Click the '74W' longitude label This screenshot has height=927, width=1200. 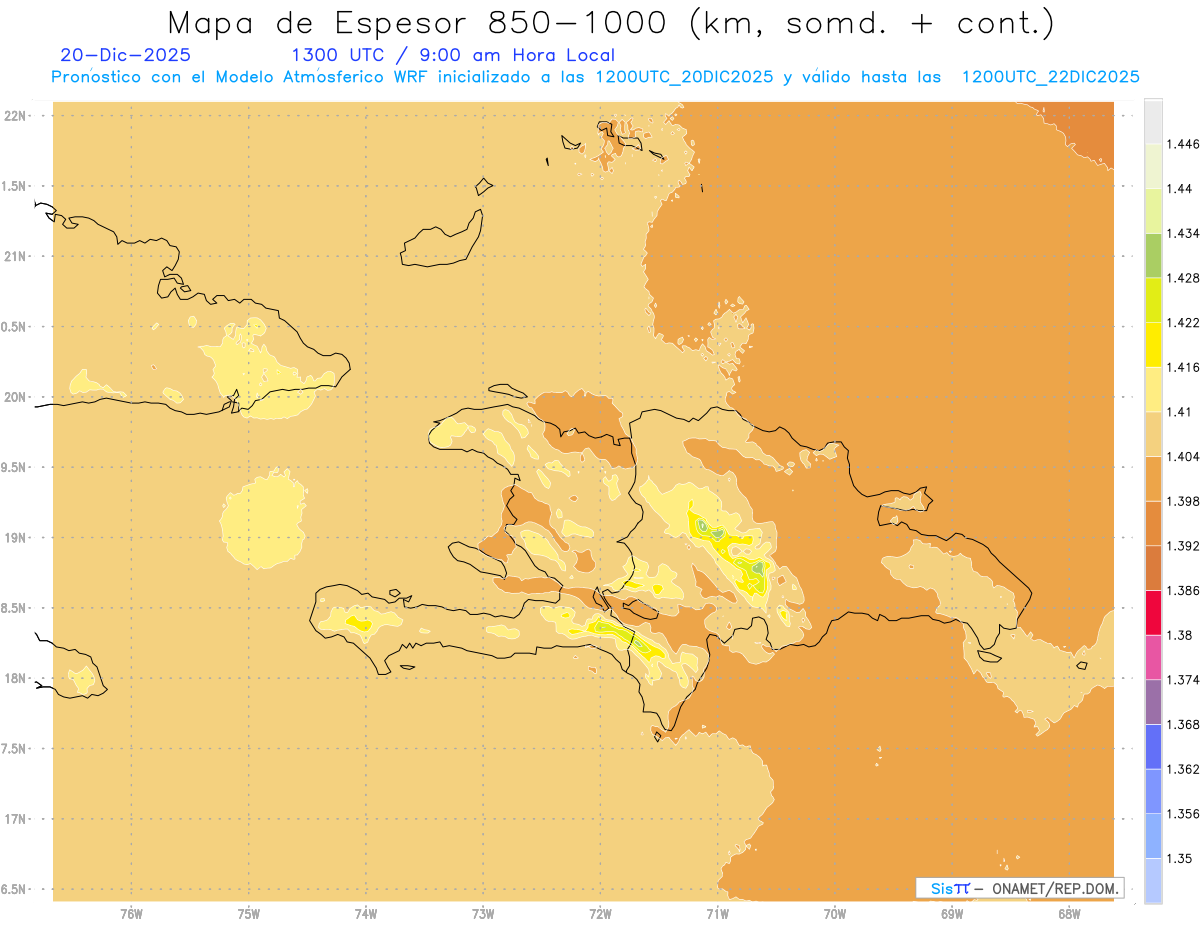click(x=366, y=914)
